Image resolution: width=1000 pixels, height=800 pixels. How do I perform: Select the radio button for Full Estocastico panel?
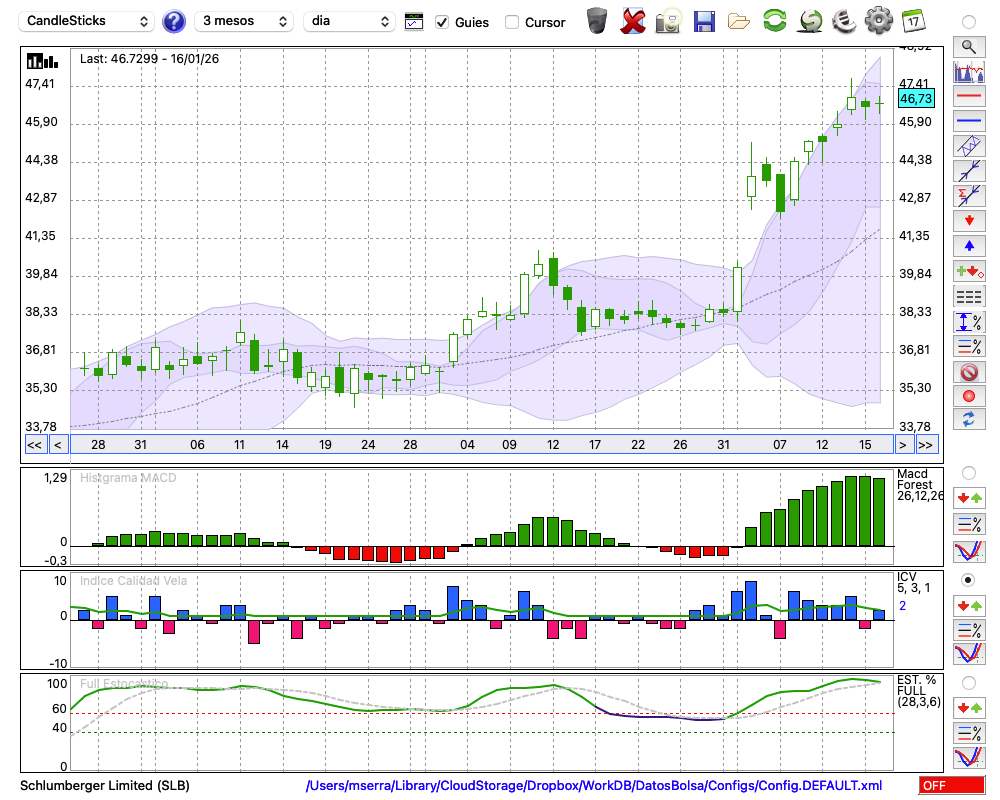pyautogui.click(x=968, y=682)
